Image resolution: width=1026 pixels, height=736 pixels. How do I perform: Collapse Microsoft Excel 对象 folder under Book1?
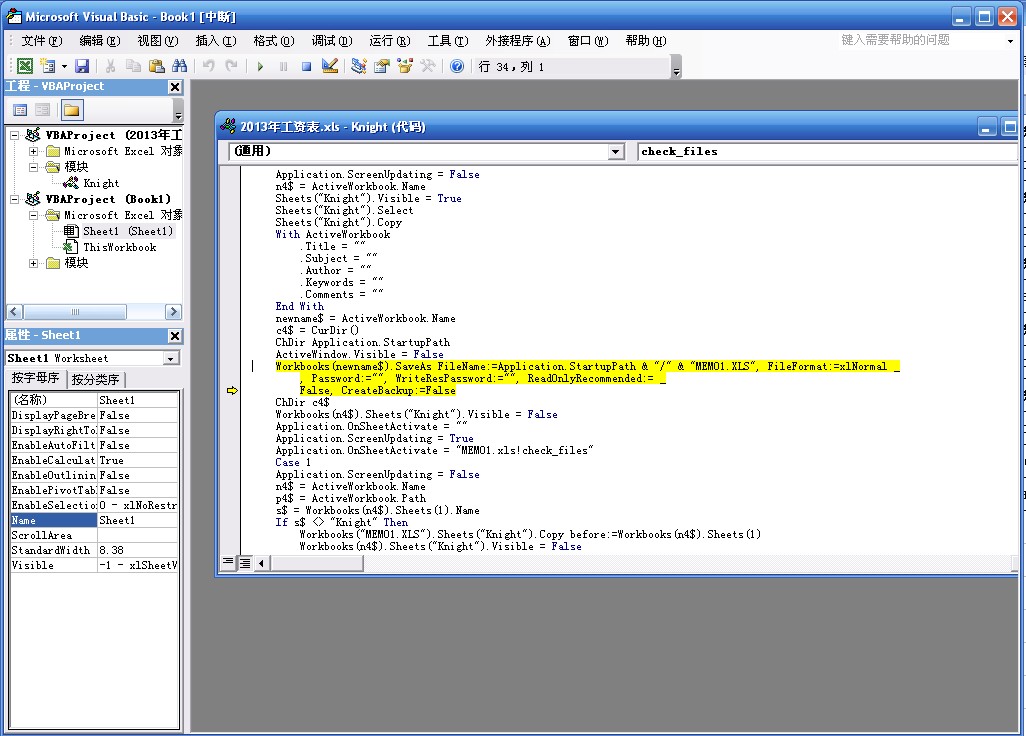pos(33,215)
